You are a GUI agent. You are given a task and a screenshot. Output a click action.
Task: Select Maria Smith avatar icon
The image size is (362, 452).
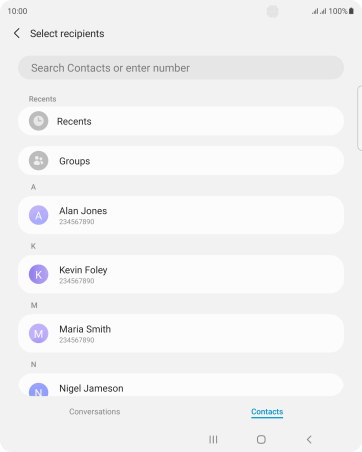39,333
